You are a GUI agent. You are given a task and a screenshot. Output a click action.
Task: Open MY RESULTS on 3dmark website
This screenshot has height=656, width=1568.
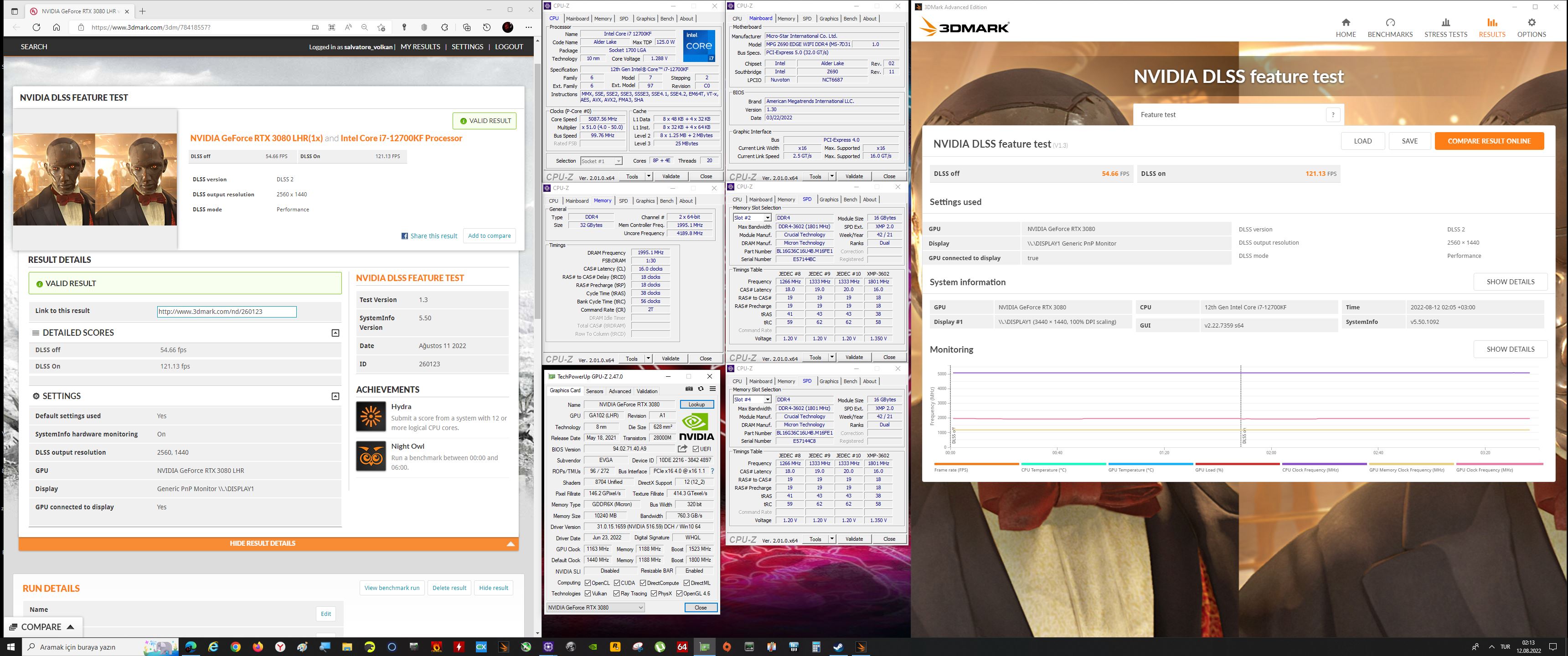point(420,47)
